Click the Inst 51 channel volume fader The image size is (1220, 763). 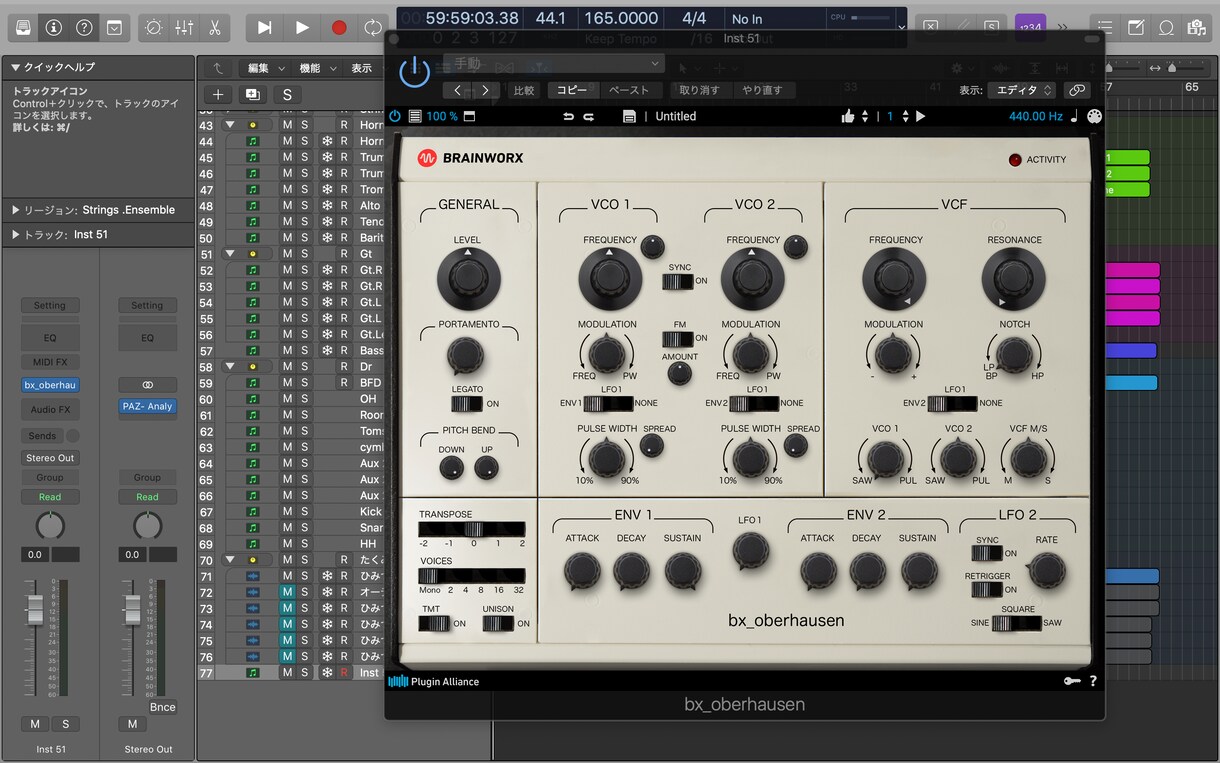35,609
